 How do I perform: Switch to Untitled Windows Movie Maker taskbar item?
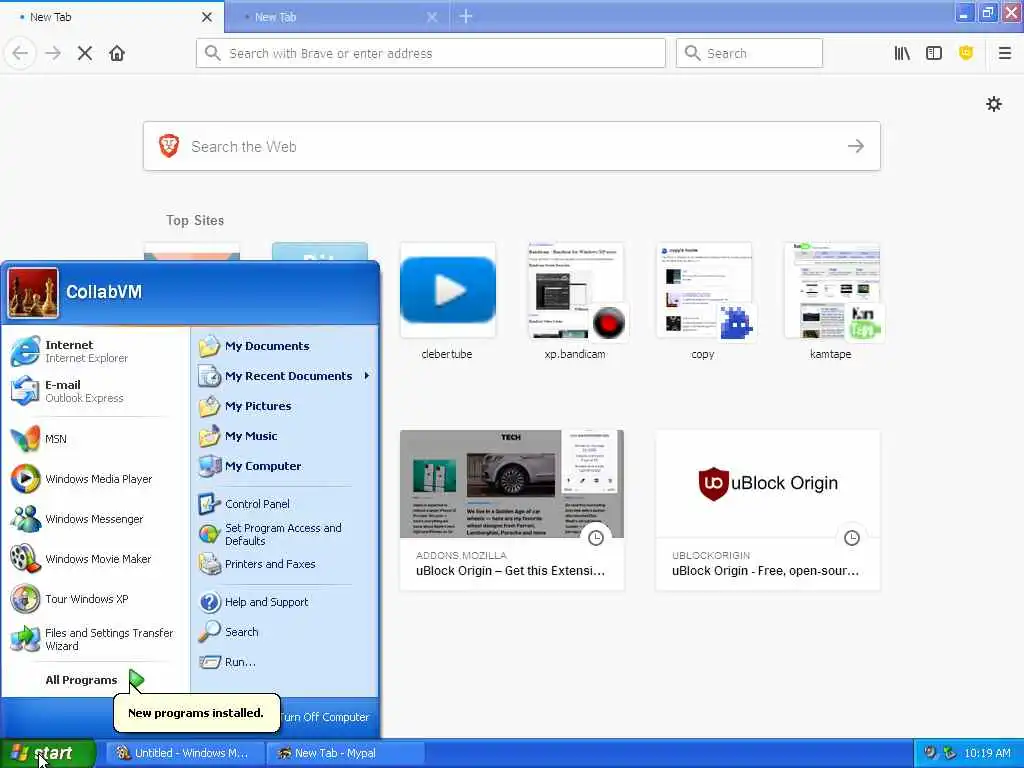185,753
